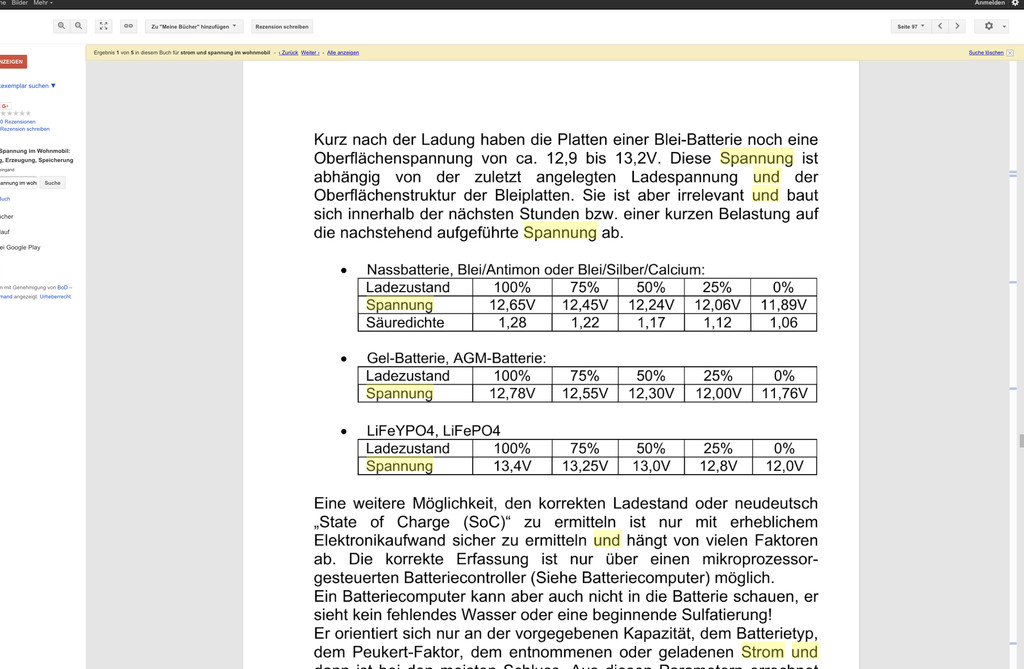Click the '11,89V' cell in the Nassbatterie table
Screen dimensions: 1024x669
(784, 305)
